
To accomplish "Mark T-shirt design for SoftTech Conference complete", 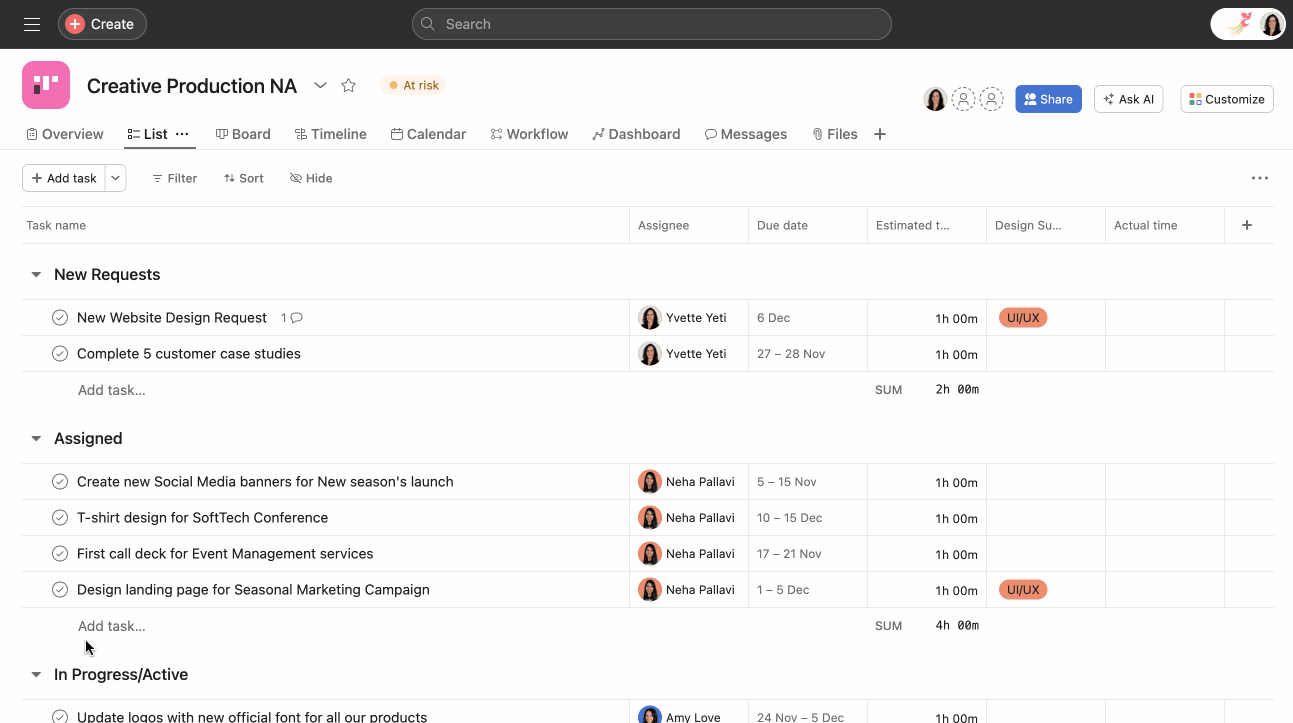I will (x=60, y=518).
